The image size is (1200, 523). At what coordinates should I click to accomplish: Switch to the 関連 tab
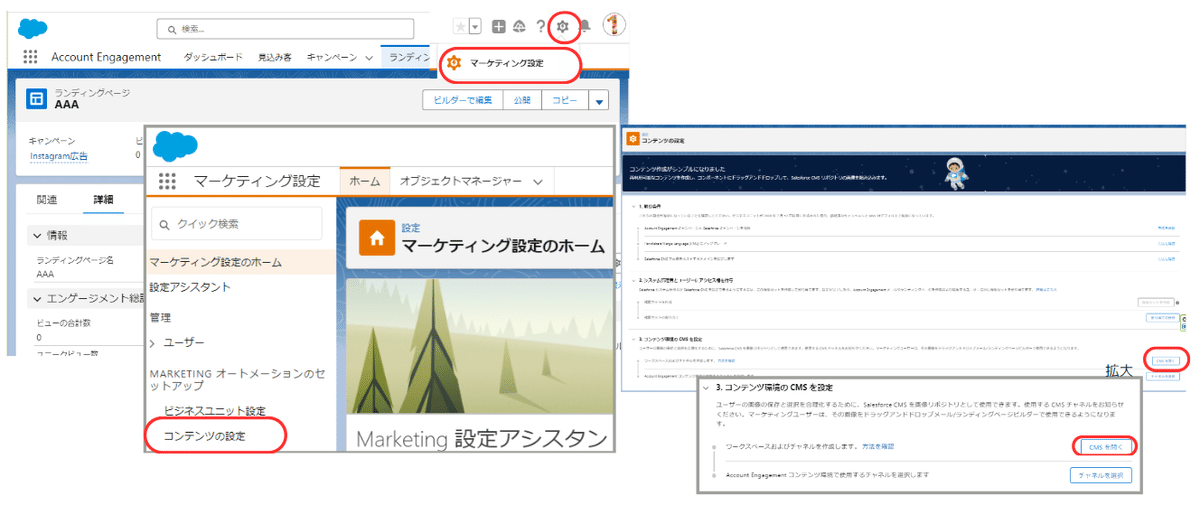click(47, 199)
